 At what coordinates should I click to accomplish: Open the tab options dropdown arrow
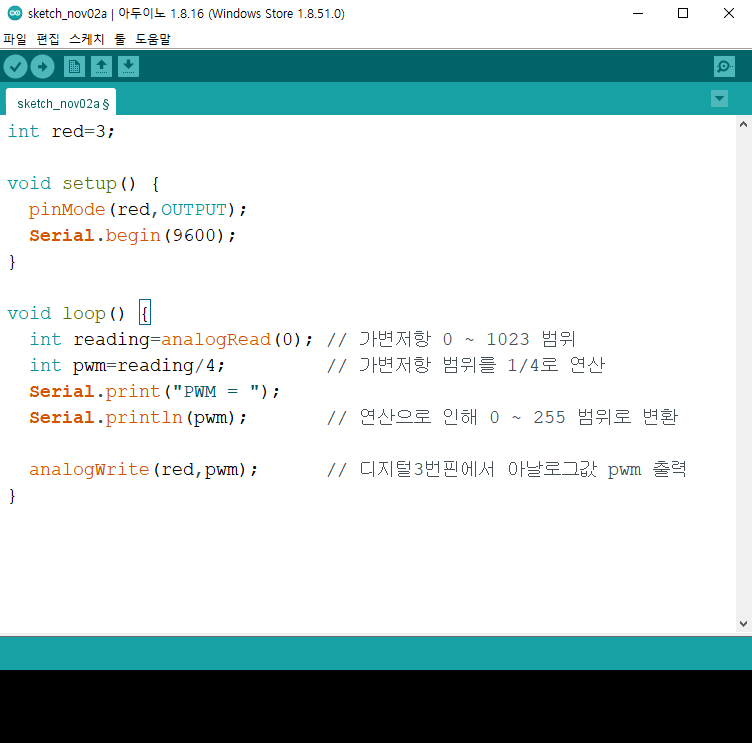(719, 99)
